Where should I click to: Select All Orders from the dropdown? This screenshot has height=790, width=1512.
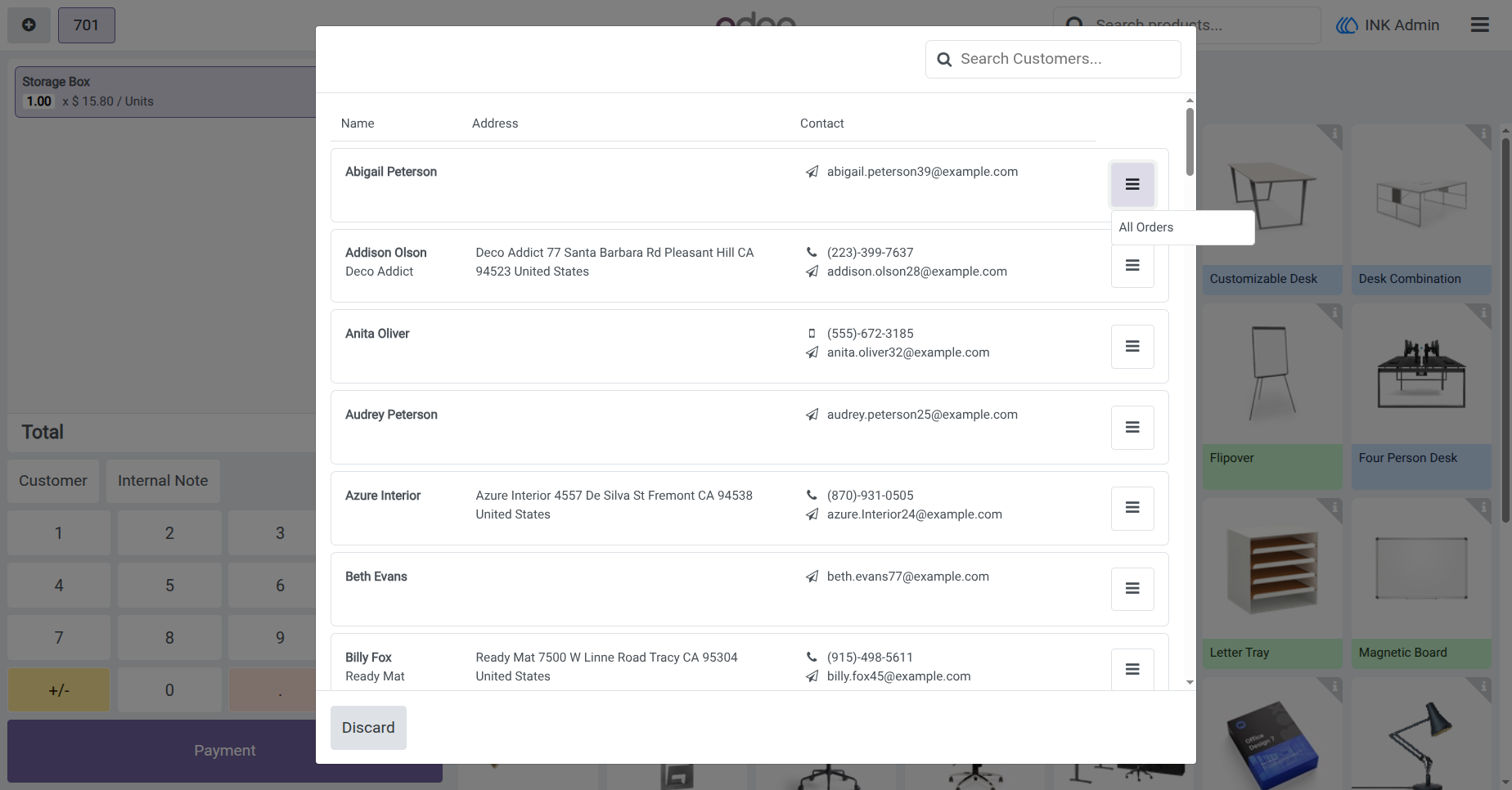coord(1182,227)
